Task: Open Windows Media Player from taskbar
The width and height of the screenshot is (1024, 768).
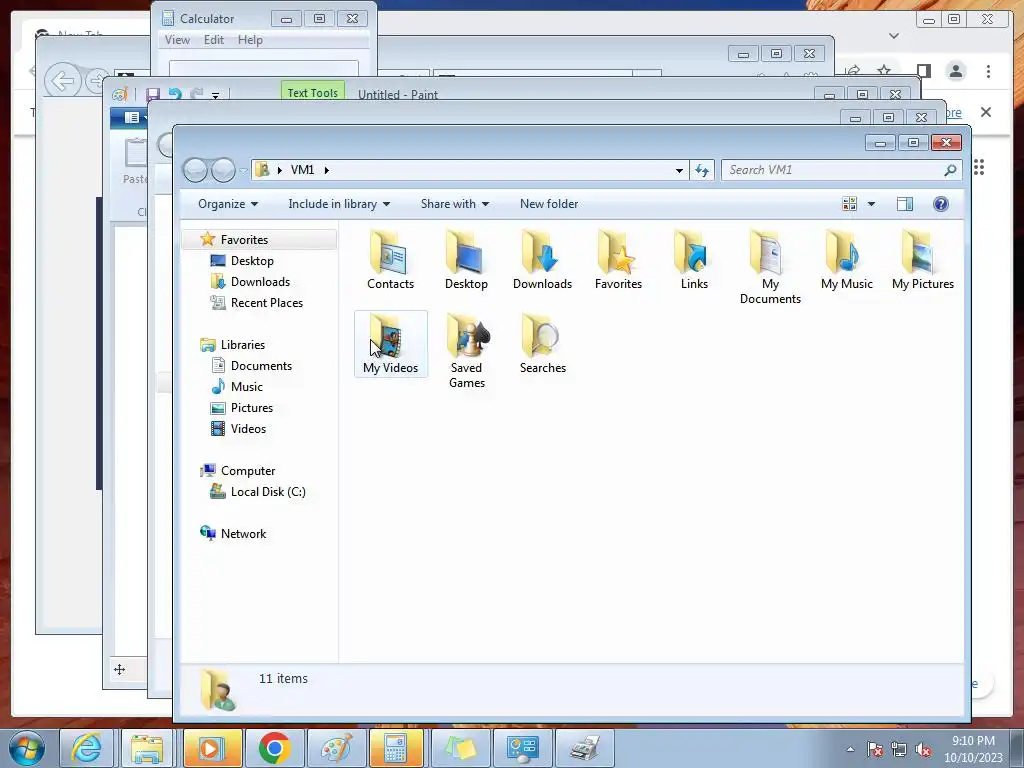Action: pyautogui.click(x=212, y=748)
